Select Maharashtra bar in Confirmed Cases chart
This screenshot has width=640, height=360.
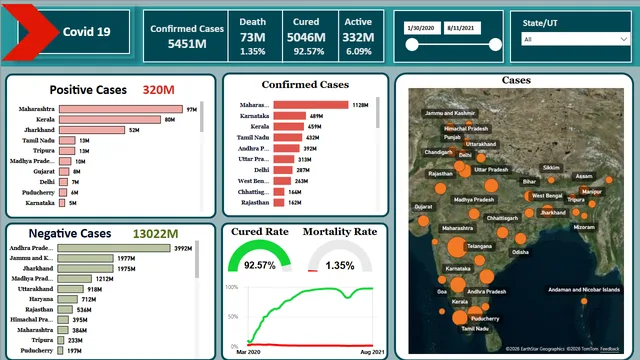311,105
